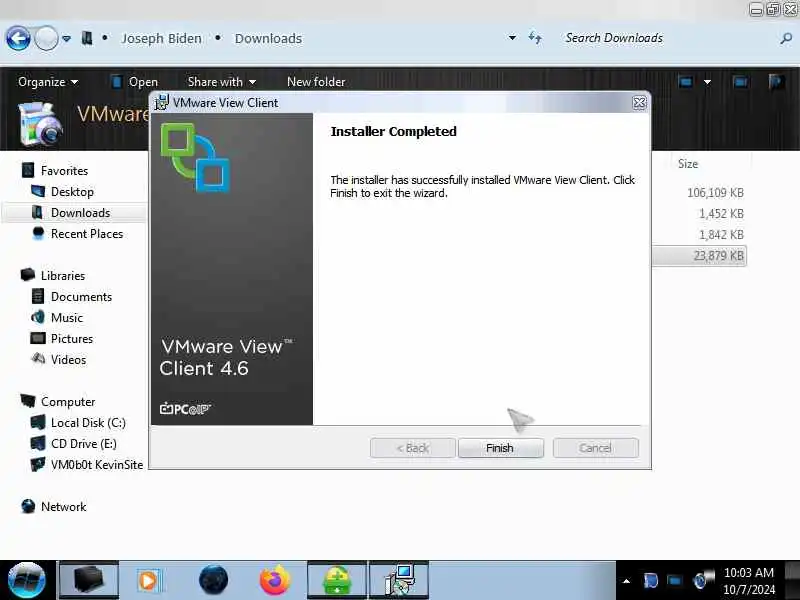This screenshot has height=600, width=800.
Task: Open the Windows Start menu
Action: tap(27, 580)
